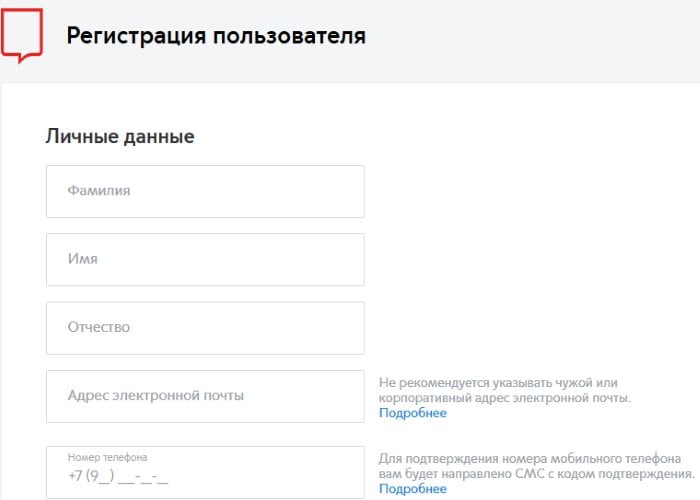
Task: Select the Отчество text box
Action: point(205,328)
